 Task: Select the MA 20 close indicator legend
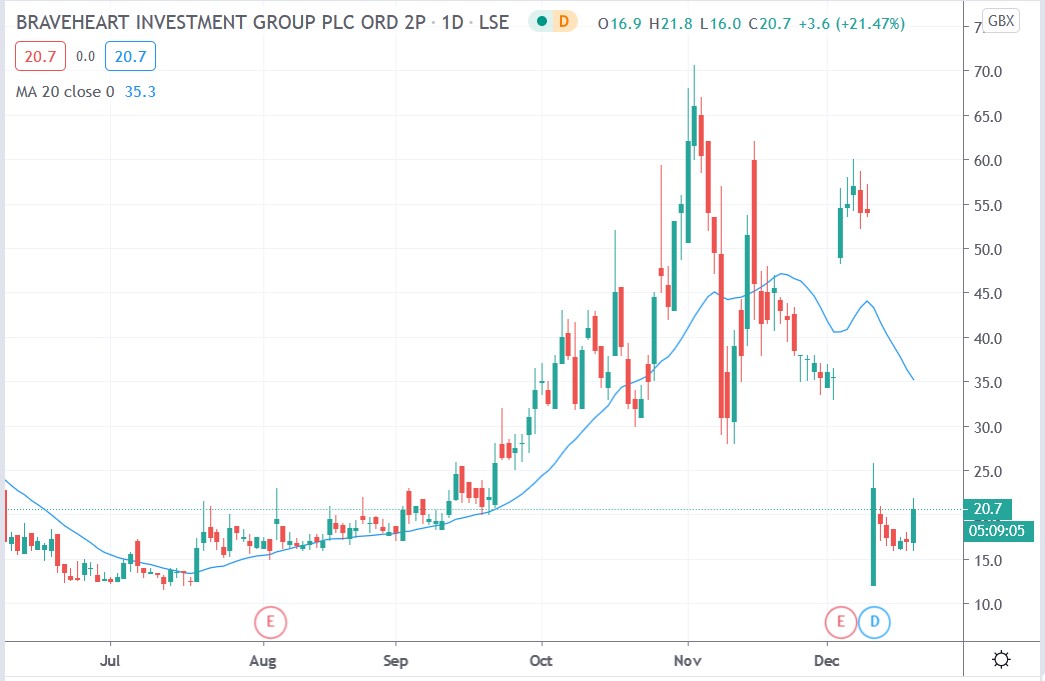coord(68,91)
